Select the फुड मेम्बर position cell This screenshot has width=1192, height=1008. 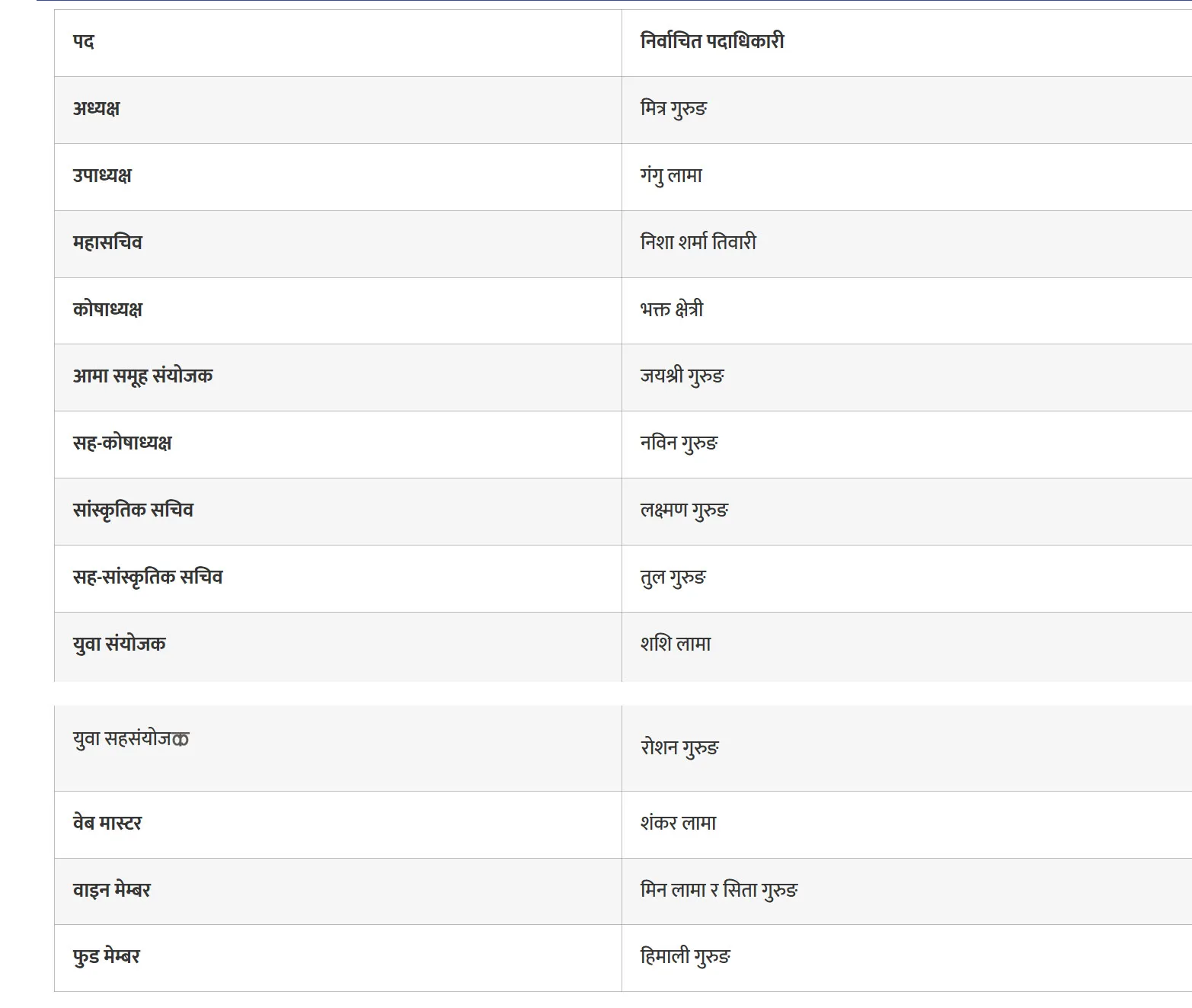(107, 957)
